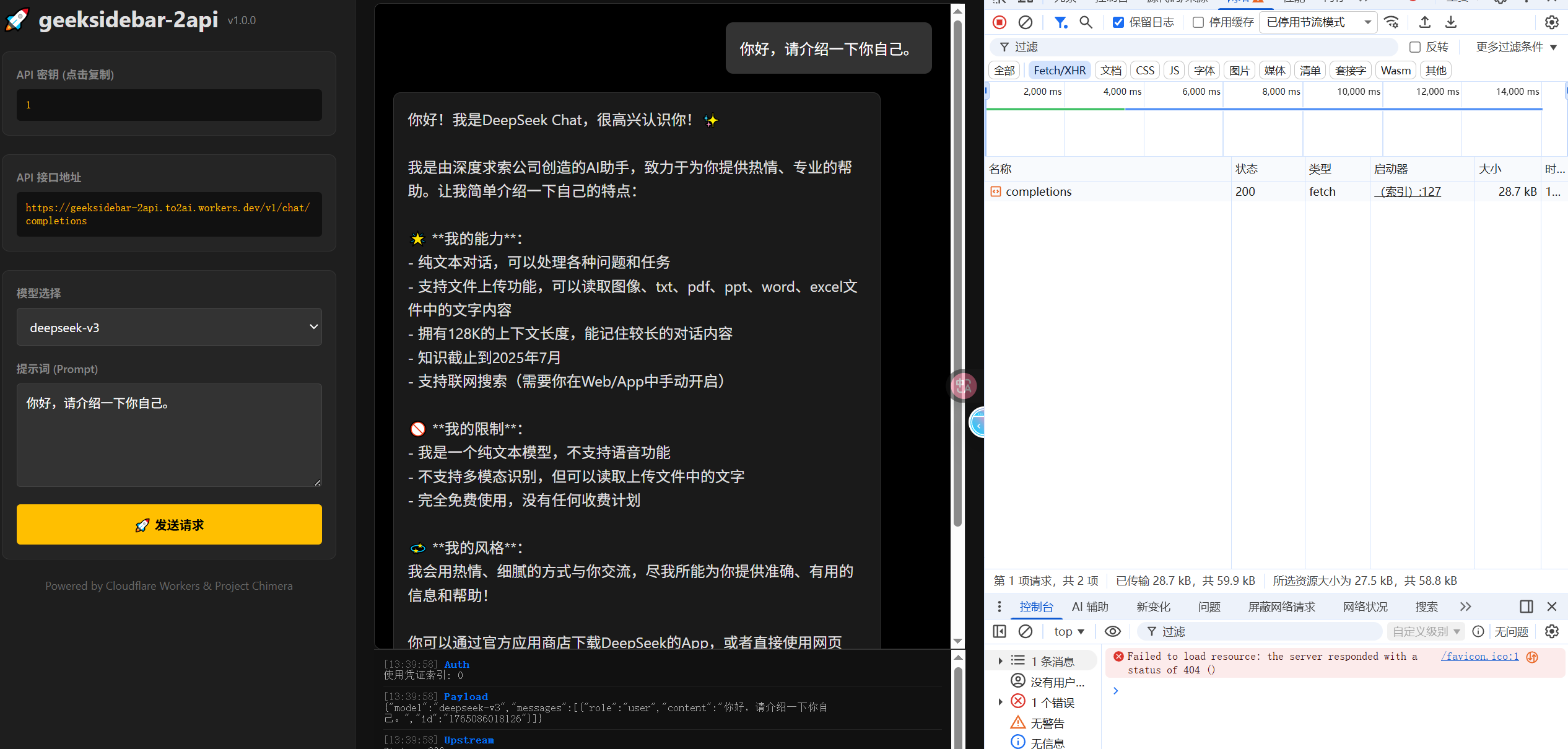Check the 反转 filter checkbox

pos(1415,47)
